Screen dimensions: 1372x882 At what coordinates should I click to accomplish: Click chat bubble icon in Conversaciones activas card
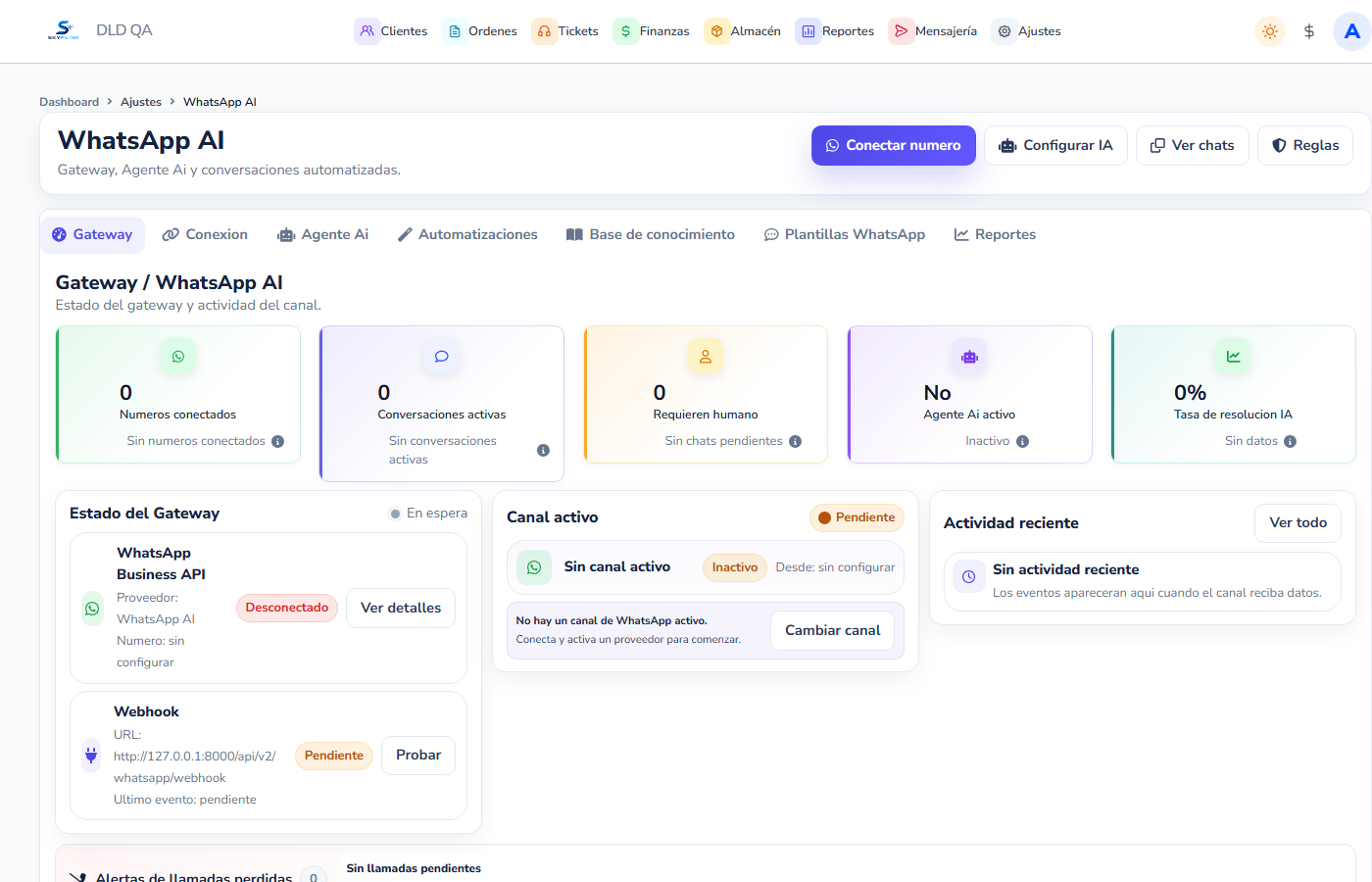(442, 357)
